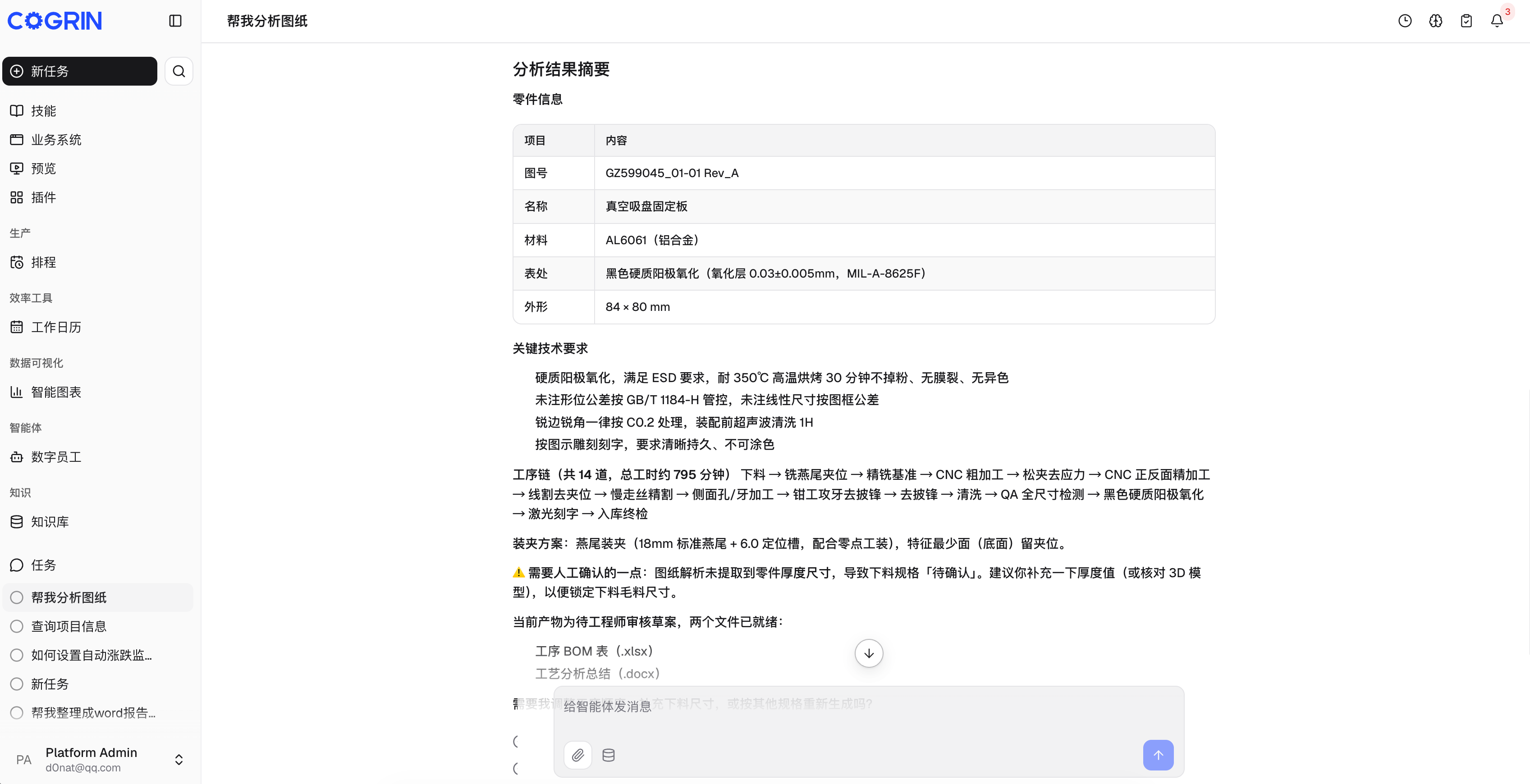Click the cell 真空吸盘固定板
Viewport: 1530px width, 784px height.
(x=905, y=206)
